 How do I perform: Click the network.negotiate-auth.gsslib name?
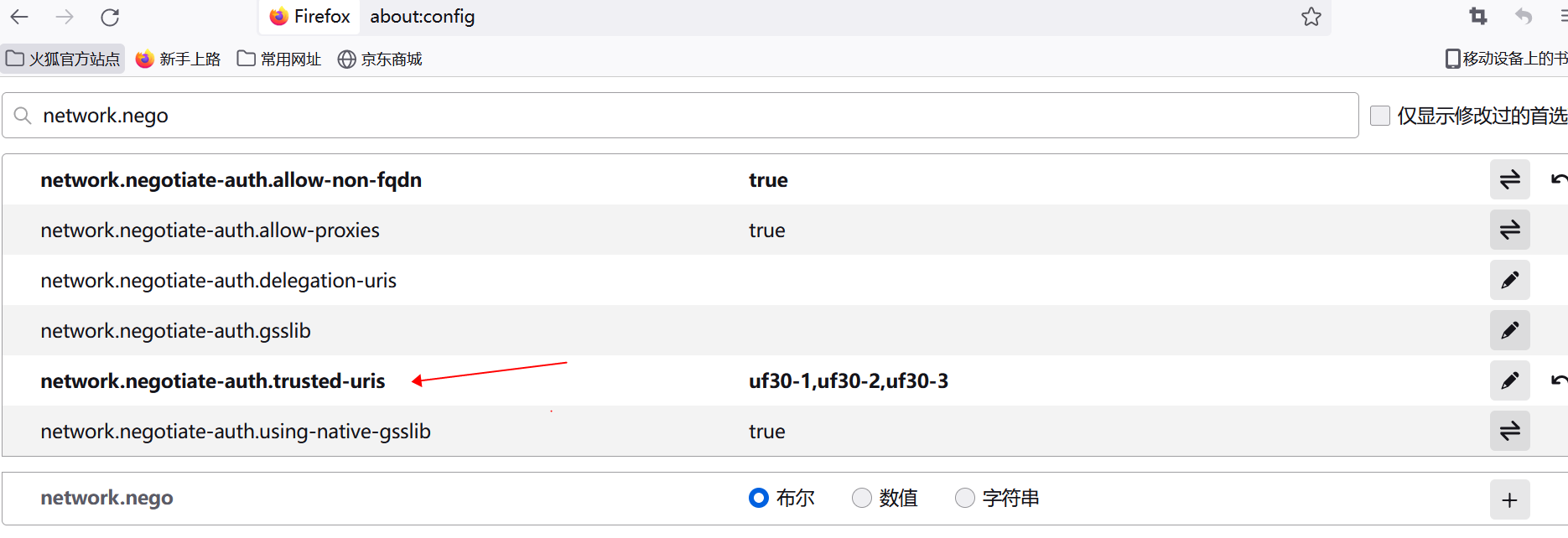click(175, 331)
